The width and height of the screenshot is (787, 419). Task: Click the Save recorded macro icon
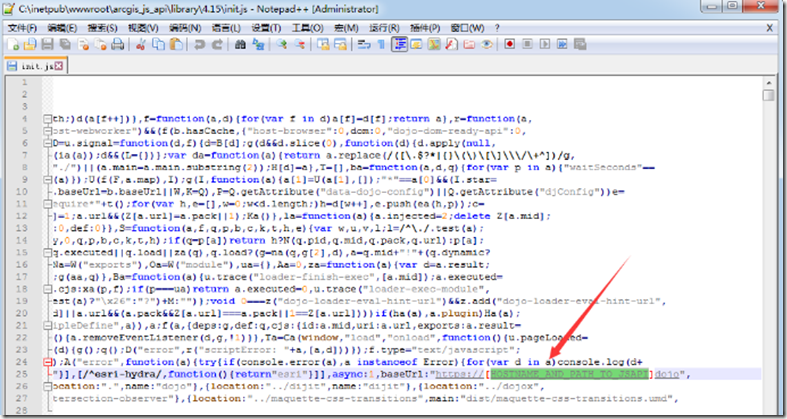coord(580,44)
